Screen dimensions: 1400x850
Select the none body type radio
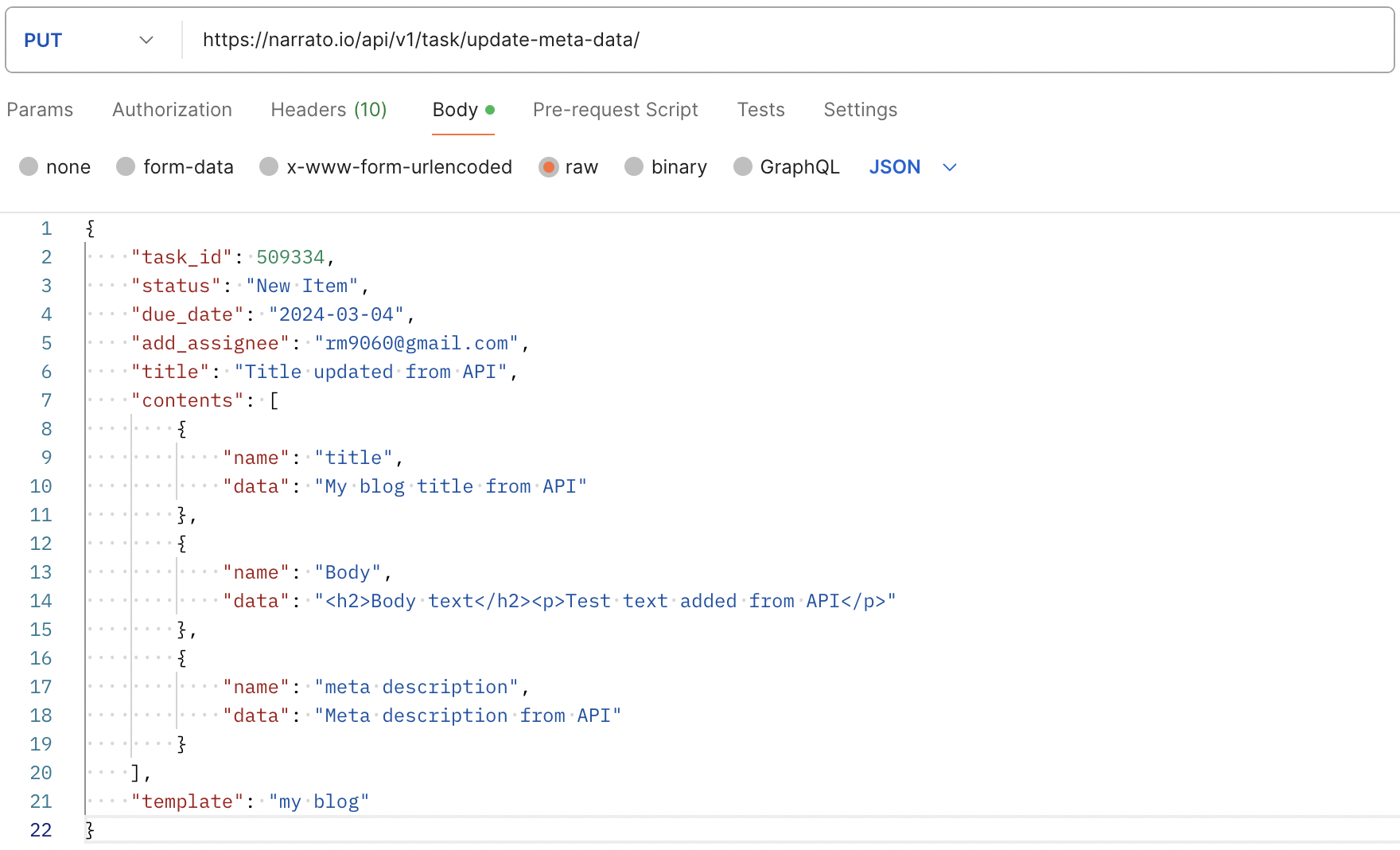(x=29, y=166)
